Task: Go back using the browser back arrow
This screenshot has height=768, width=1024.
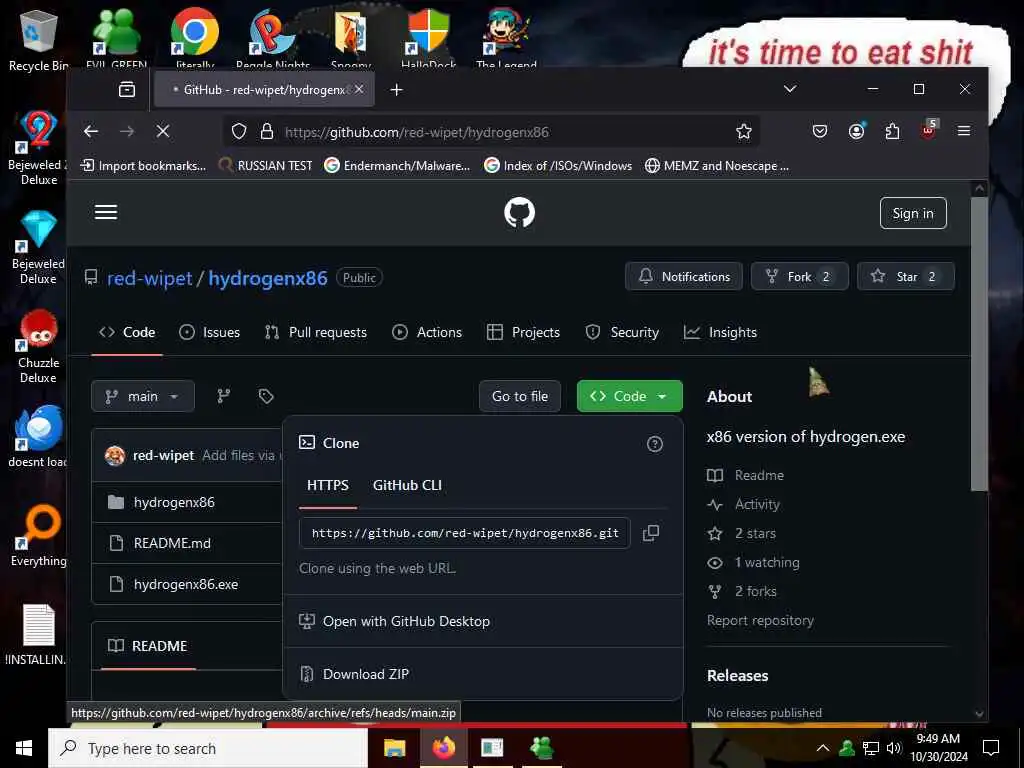Action: point(91,131)
